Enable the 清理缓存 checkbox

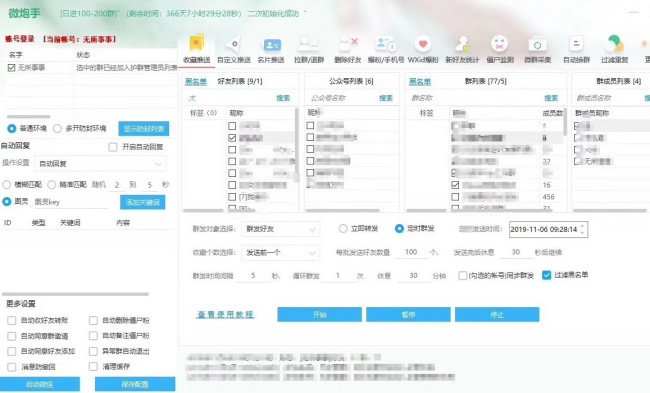click(x=93, y=366)
